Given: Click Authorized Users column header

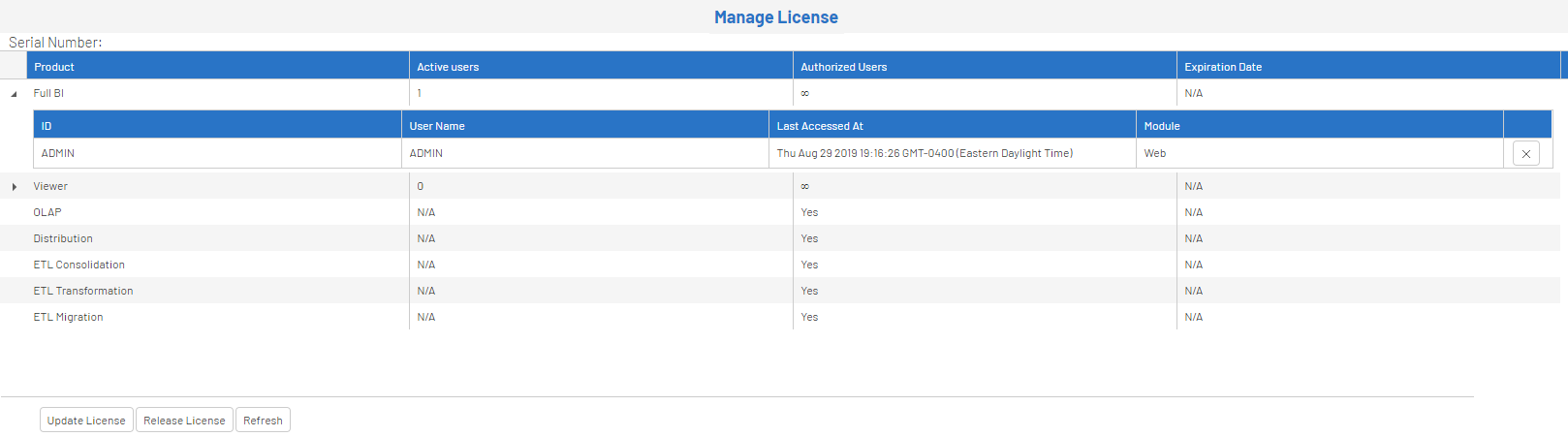Looking at the screenshot, I should tap(843, 67).
